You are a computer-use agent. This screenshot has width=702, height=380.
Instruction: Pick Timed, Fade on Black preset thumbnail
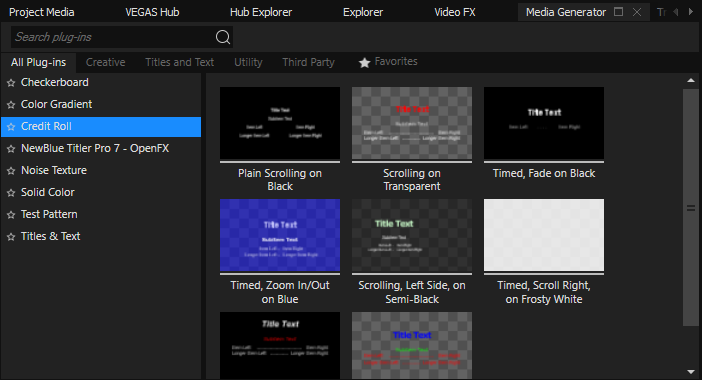click(544, 124)
